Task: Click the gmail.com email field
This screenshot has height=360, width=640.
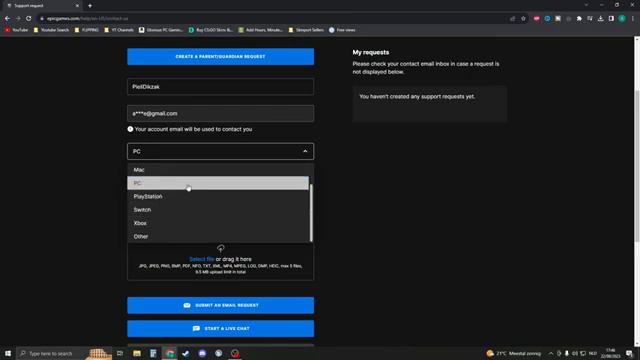Action: tap(220, 113)
